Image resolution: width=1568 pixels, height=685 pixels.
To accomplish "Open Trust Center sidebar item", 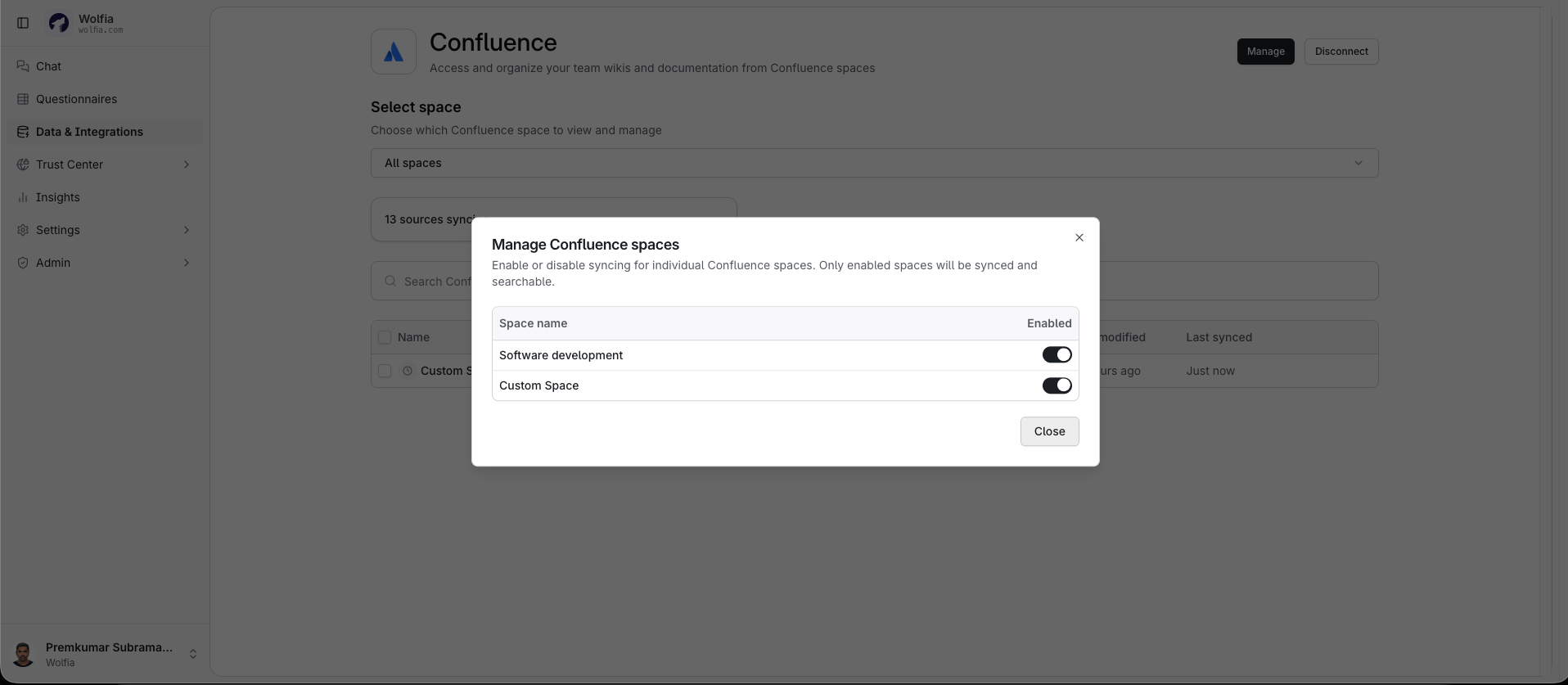I will pyautogui.click(x=105, y=164).
